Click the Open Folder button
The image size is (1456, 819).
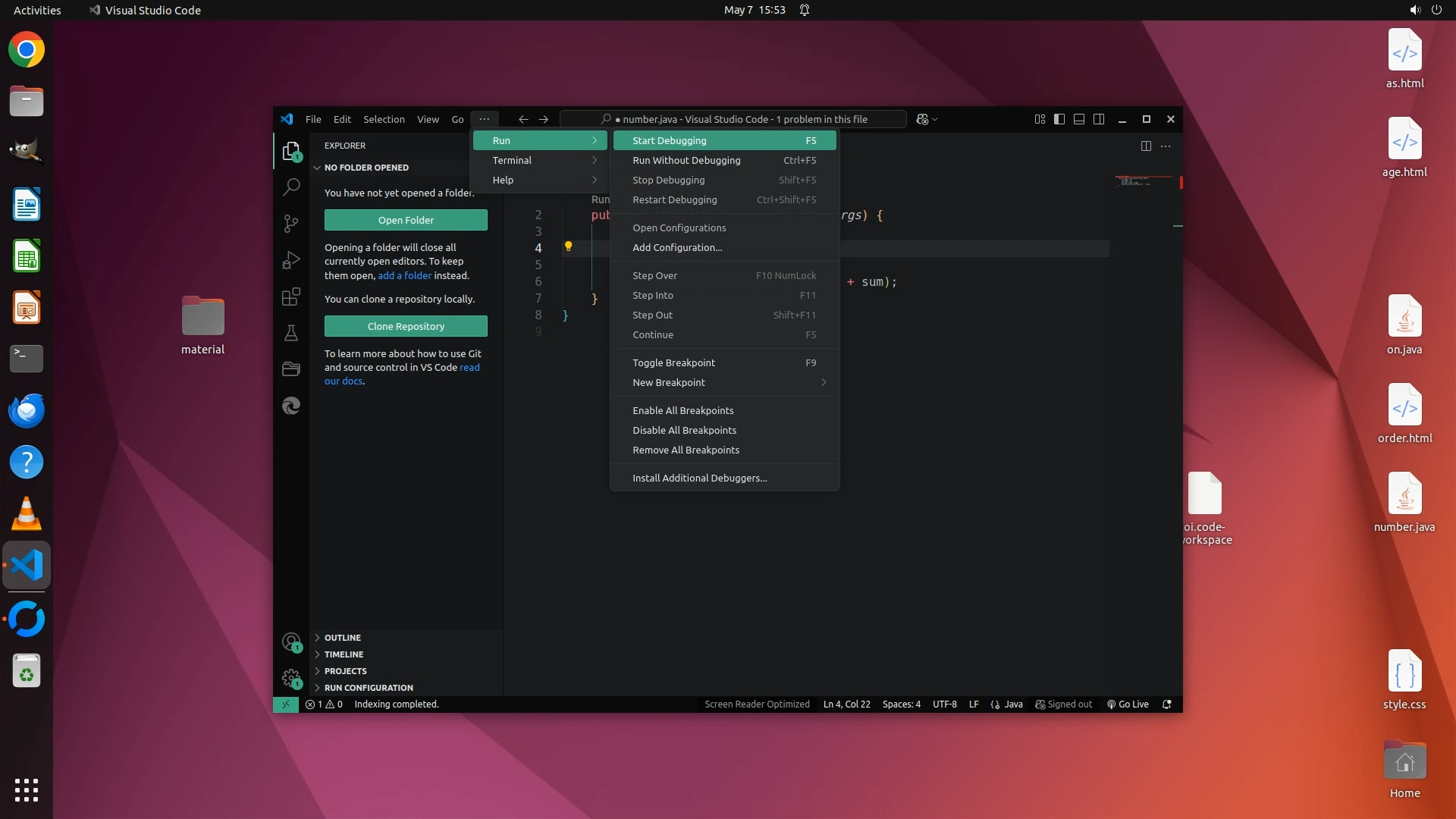pos(406,220)
